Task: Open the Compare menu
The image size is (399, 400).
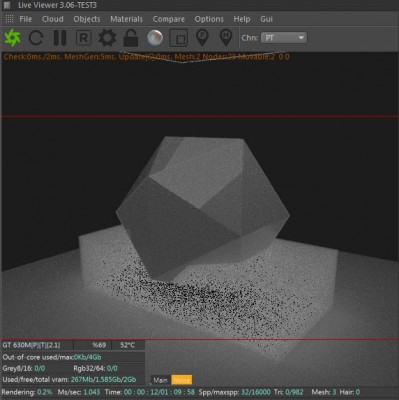Action: (169, 19)
